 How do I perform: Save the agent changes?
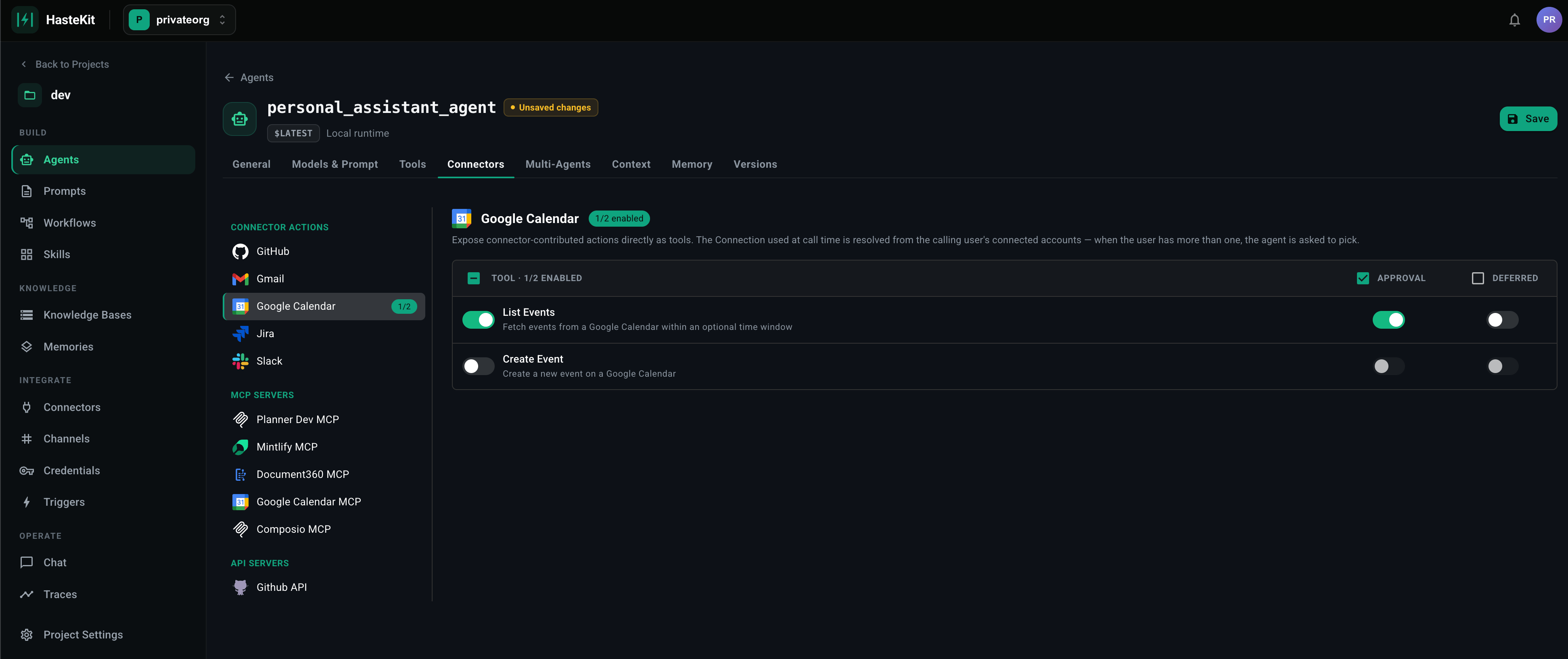(x=1528, y=119)
